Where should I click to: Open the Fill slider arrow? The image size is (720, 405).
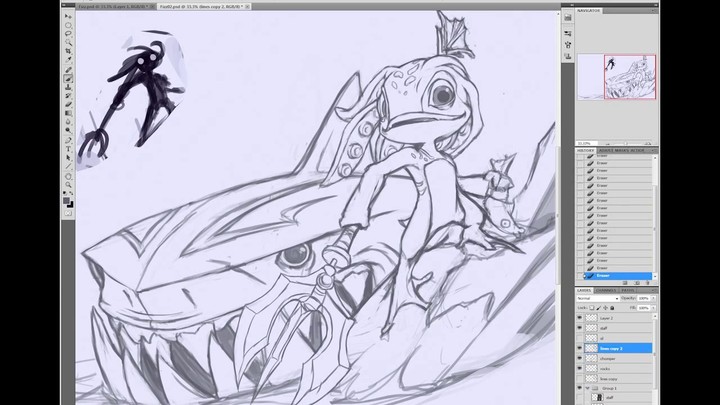(x=653, y=308)
